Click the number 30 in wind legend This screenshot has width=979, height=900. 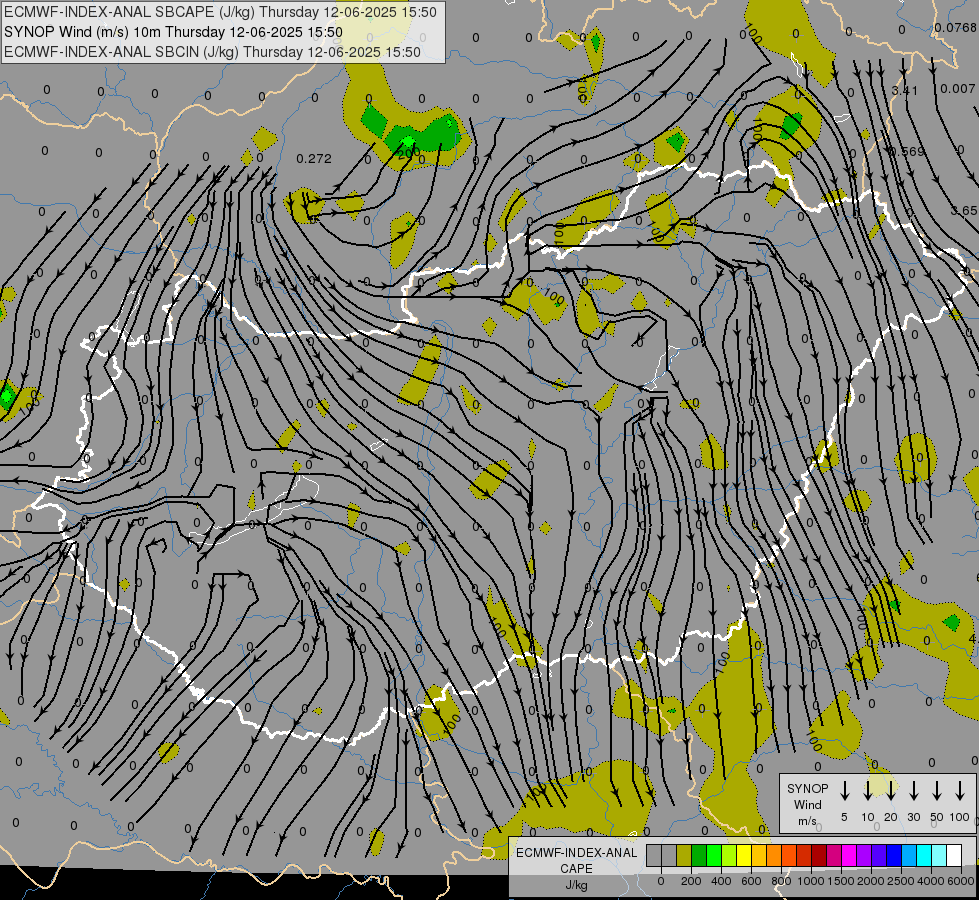(913, 817)
